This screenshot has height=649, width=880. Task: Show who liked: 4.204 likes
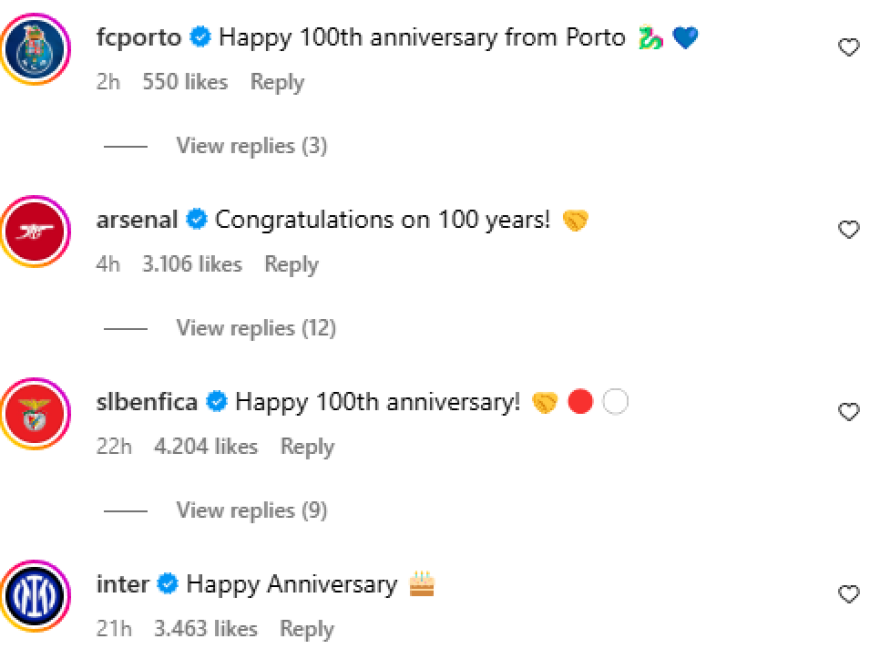click(x=205, y=446)
